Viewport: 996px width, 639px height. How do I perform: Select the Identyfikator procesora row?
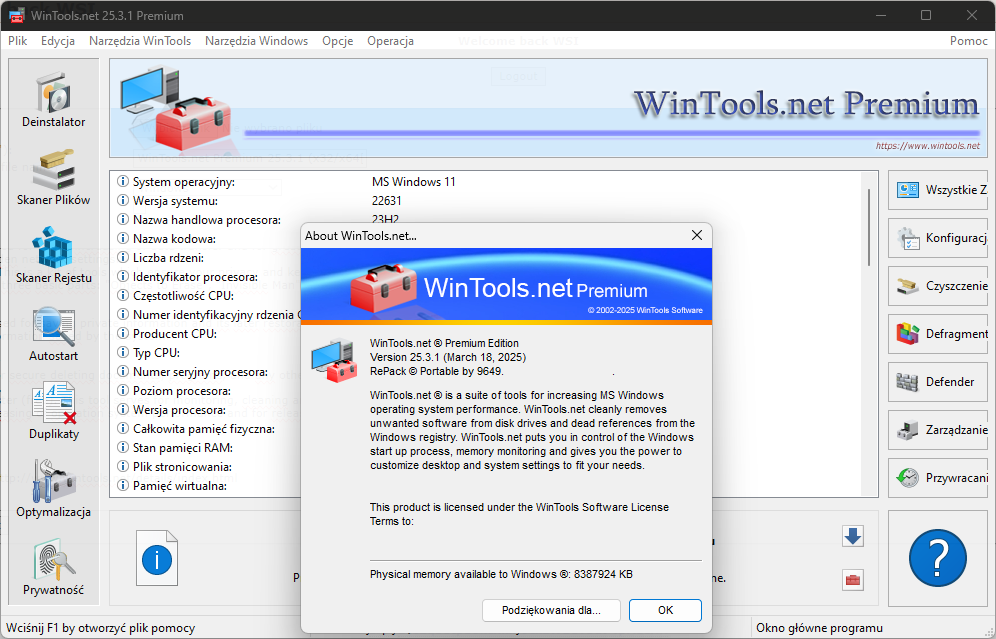pyautogui.click(x=195, y=277)
